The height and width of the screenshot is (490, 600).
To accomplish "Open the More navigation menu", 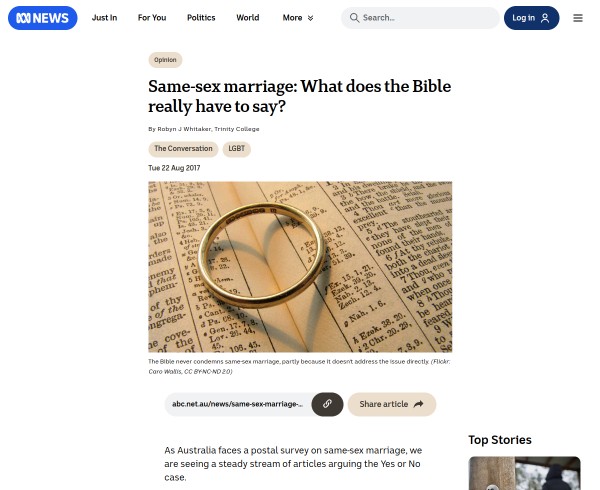I will pyautogui.click(x=298, y=18).
